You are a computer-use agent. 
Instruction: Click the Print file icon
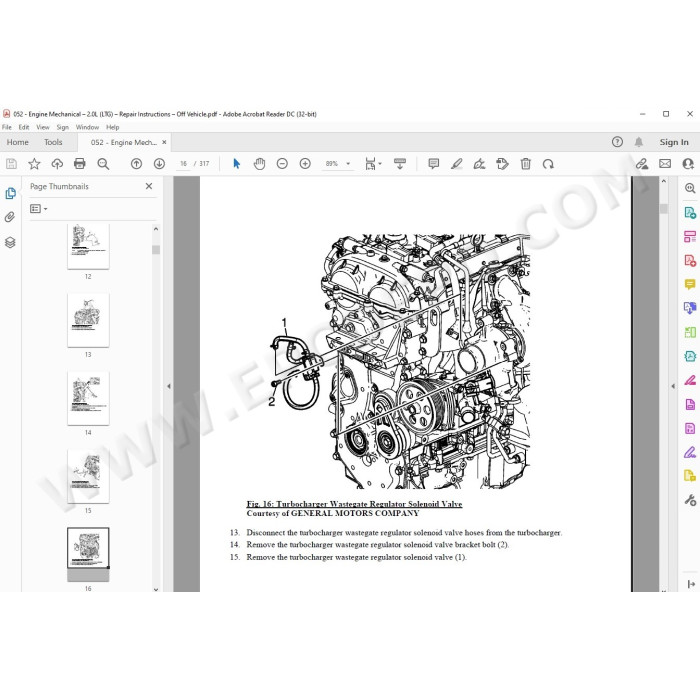(79, 164)
